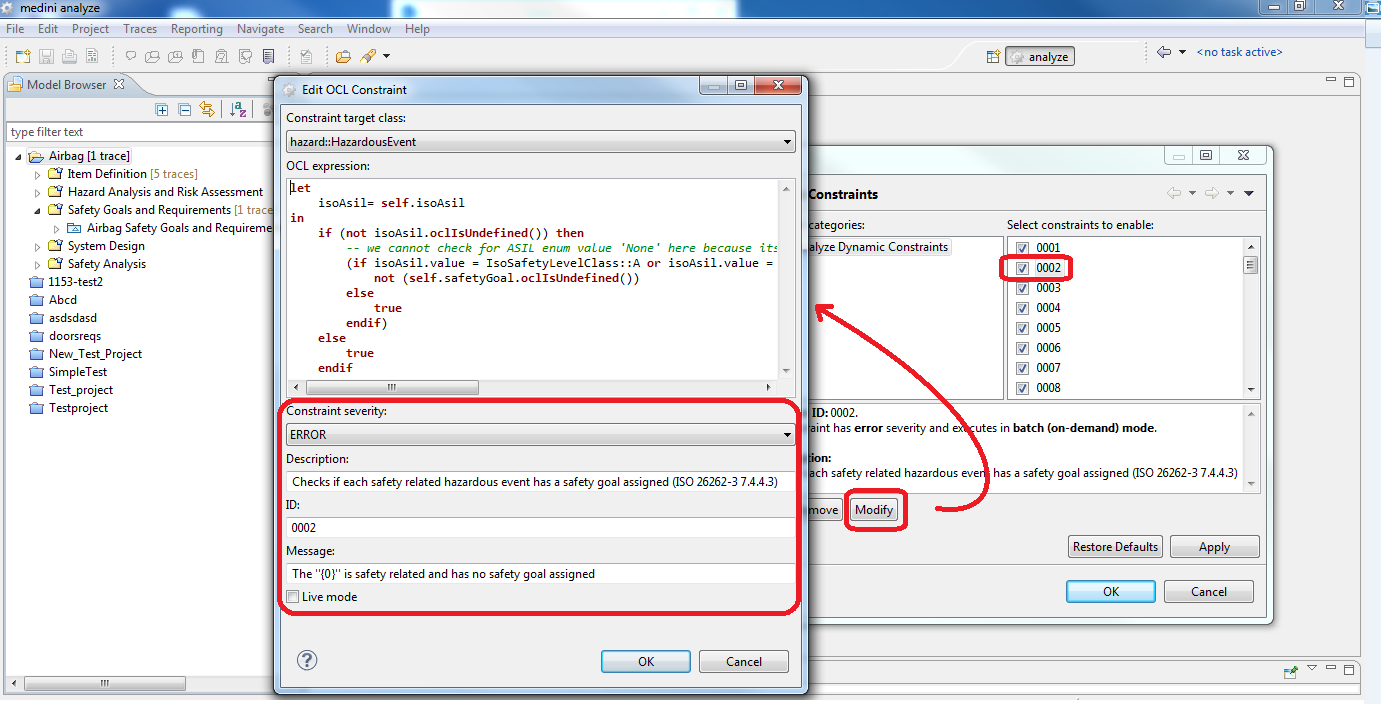Click Collapse All in Model Browser

coord(184,110)
